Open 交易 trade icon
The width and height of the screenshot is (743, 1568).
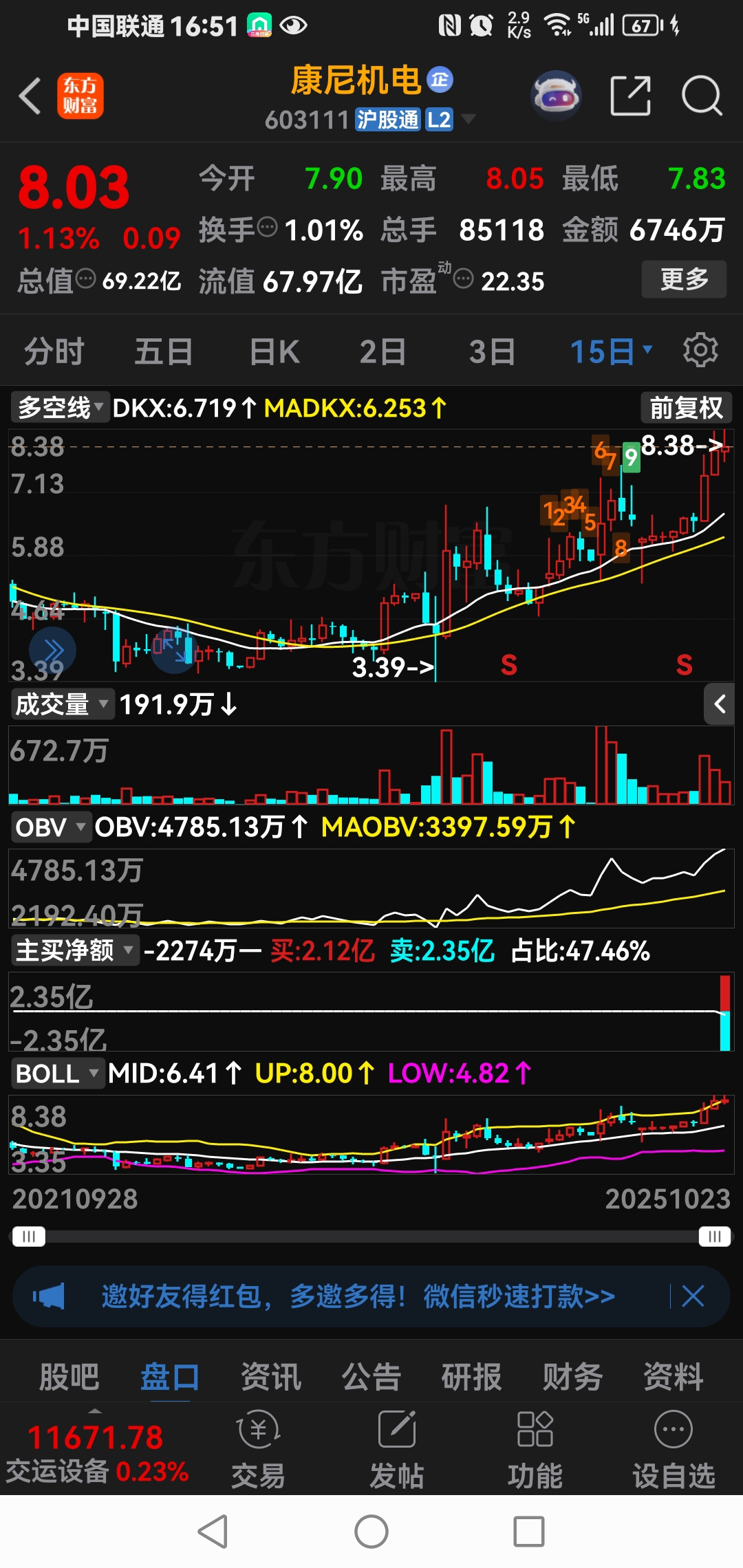258,1449
